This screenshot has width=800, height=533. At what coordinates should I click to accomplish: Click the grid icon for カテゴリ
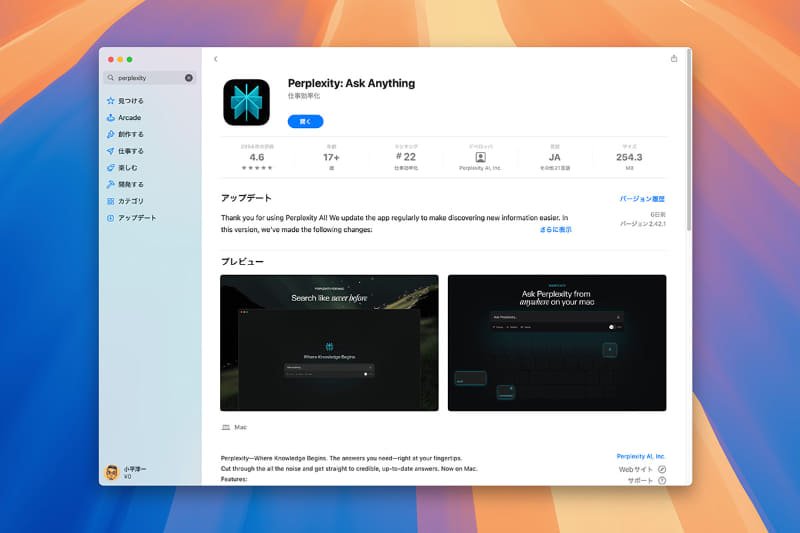point(111,201)
